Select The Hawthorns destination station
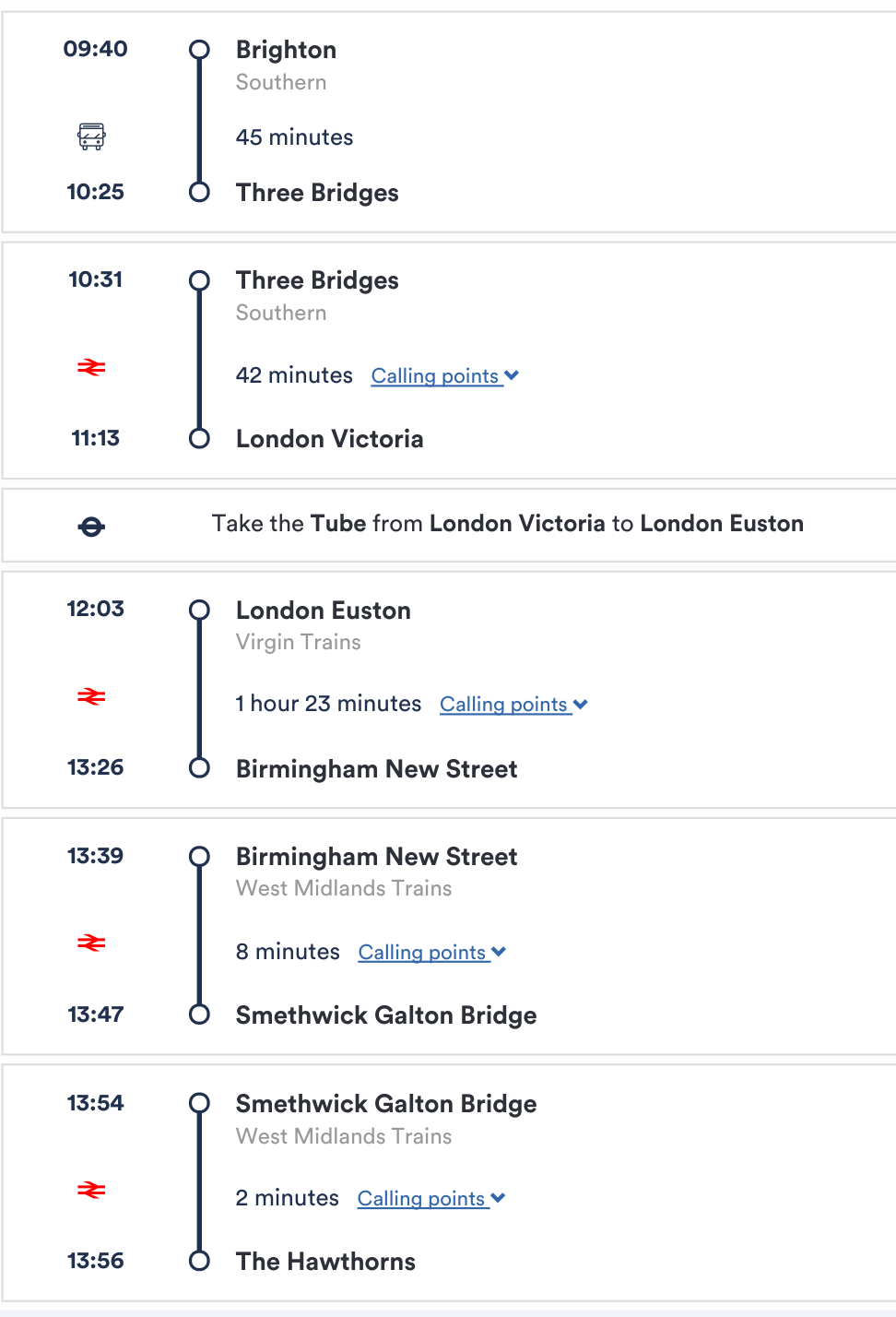Image resolution: width=896 pixels, height=1317 pixels. (325, 1262)
